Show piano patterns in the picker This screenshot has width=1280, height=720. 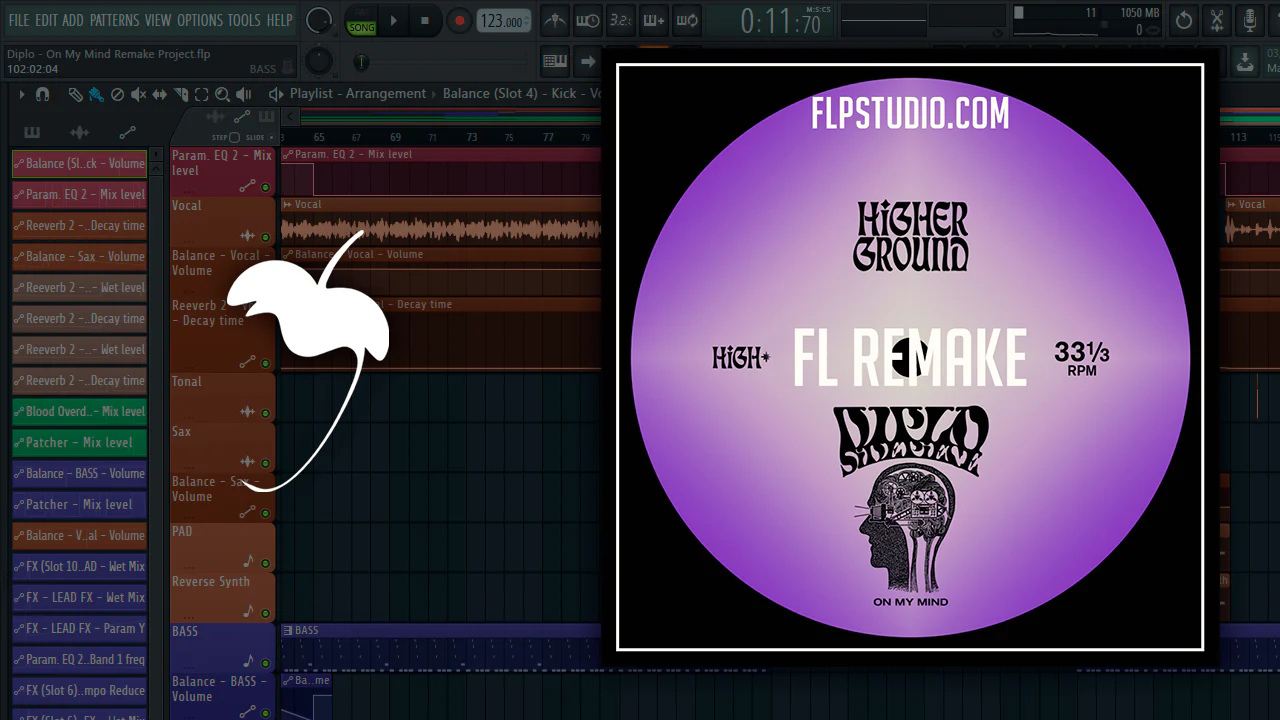pyautogui.click(x=32, y=132)
